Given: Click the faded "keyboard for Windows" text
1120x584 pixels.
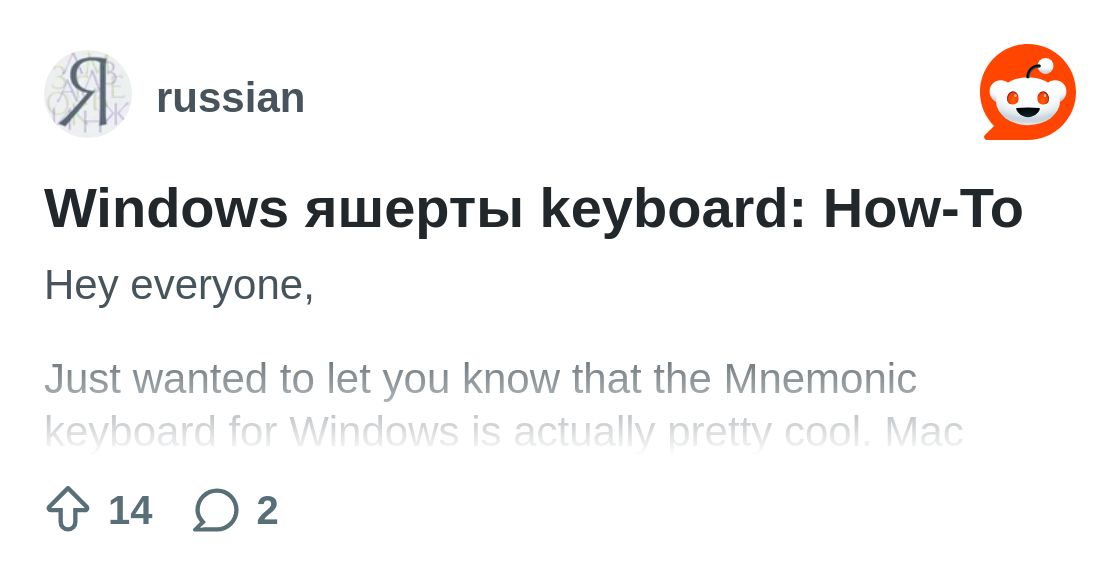Looking at the screenshot, I should pyautogui.click(x=250, y=432).
